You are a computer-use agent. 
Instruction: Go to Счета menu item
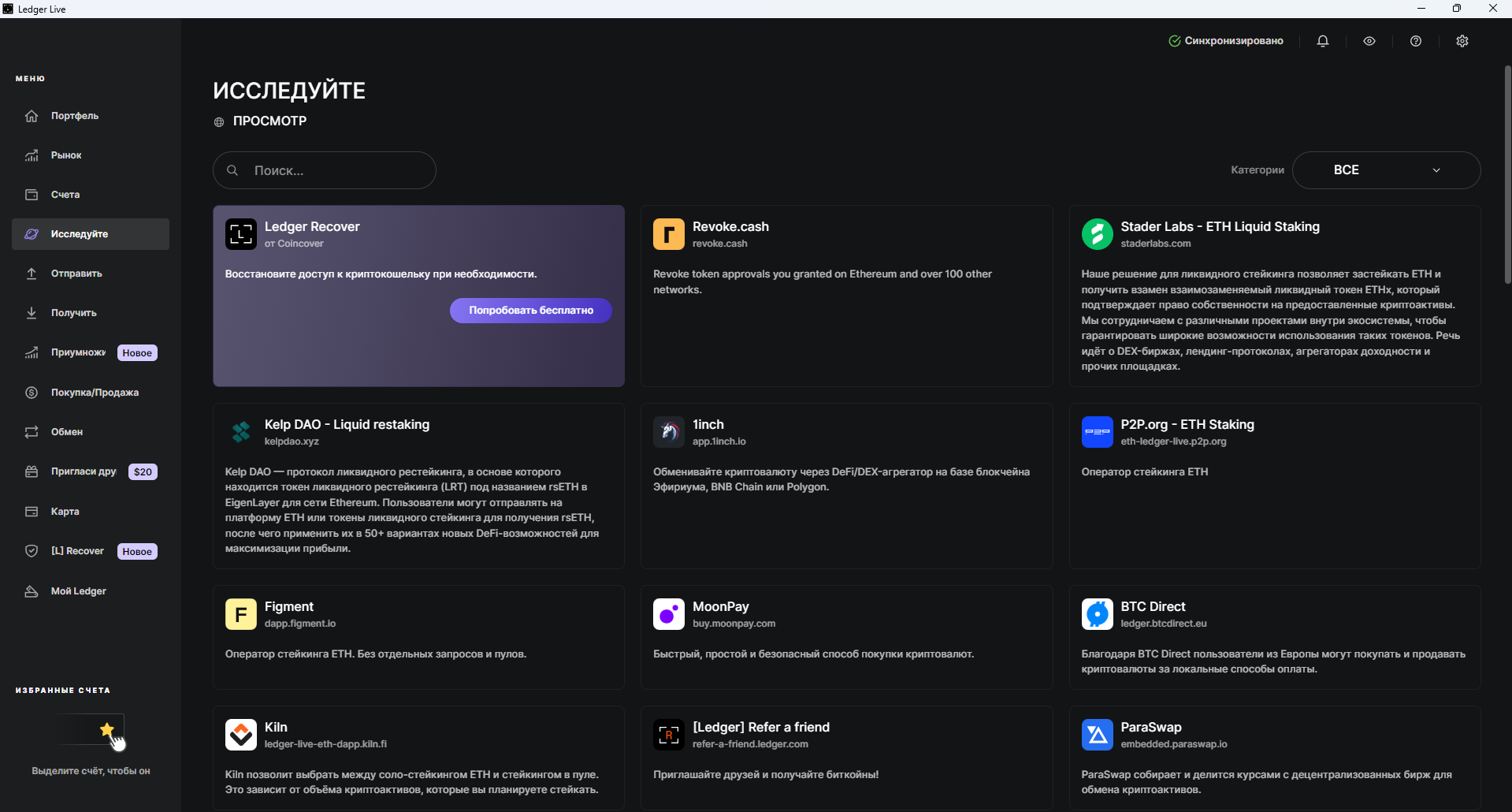(91, 195)
